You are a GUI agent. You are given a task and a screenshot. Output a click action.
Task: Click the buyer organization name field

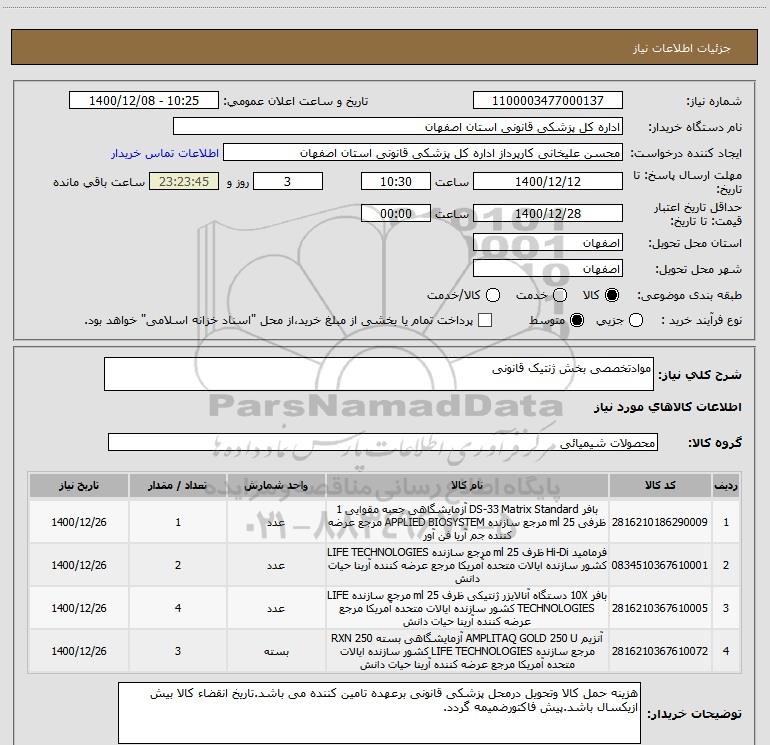(x=398, y=126)
